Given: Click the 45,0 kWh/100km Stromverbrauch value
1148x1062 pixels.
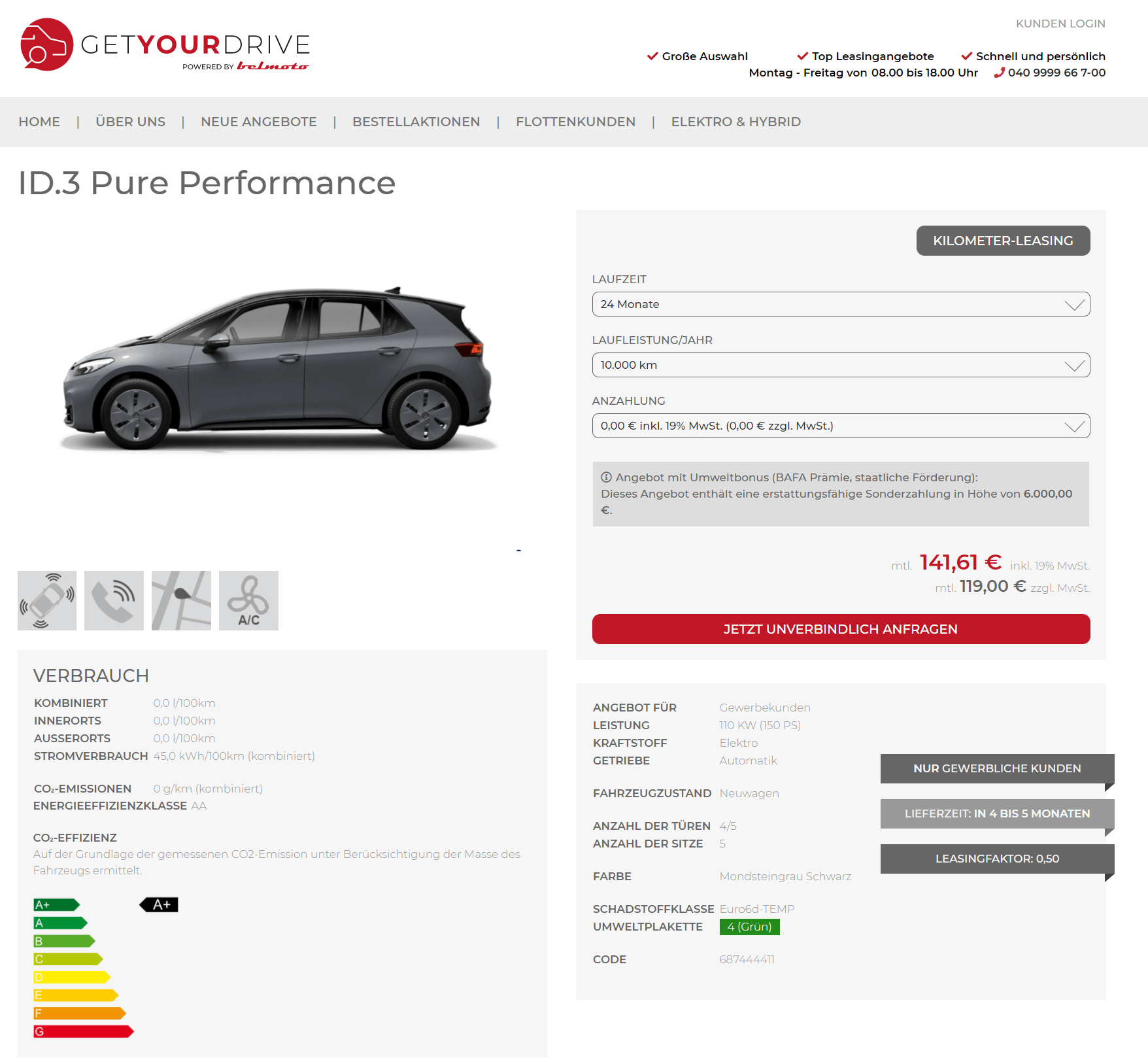Looking at the screenshot, I should coord(234,756).
